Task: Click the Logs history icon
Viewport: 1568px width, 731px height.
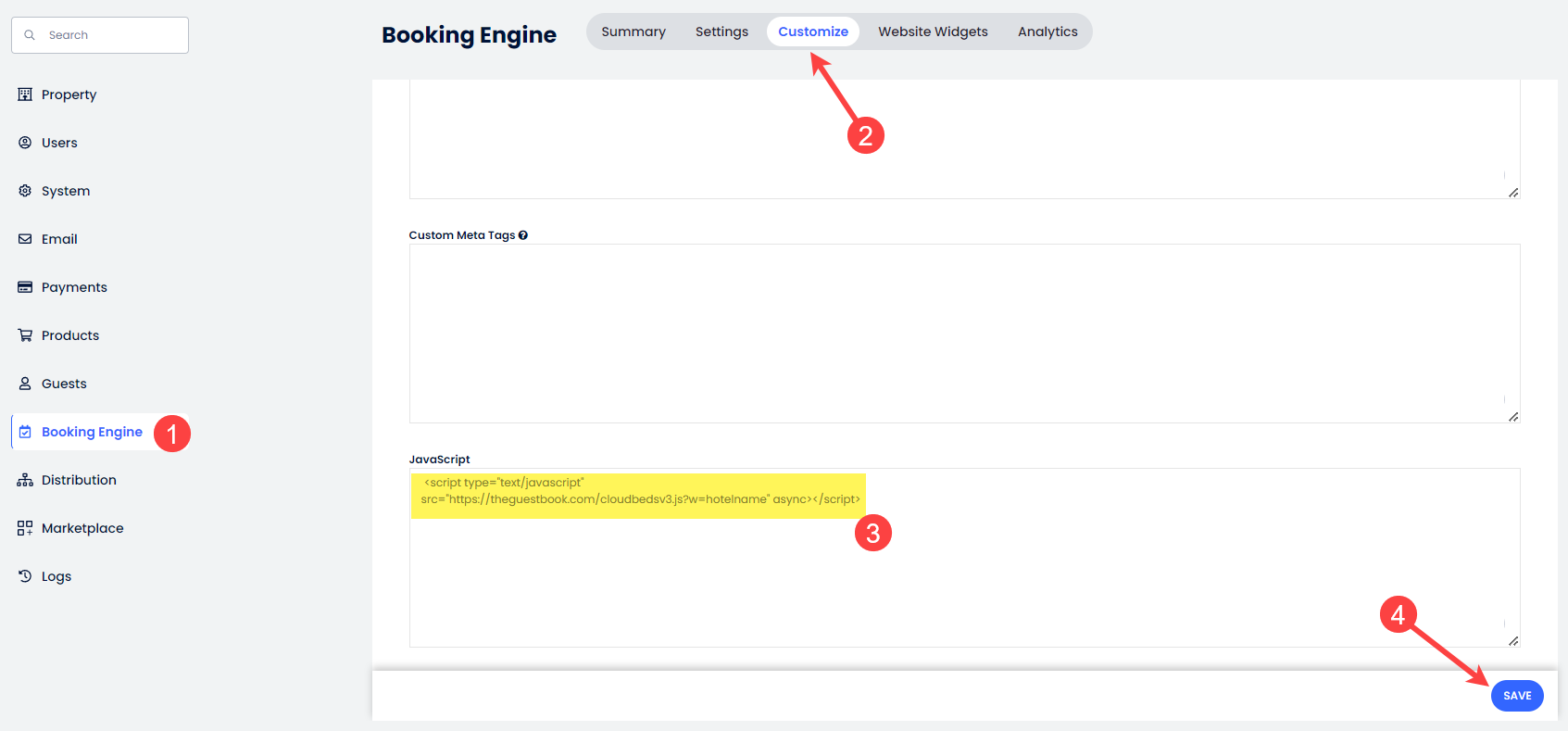Action: pyautogui.click(x=25, y=576)
